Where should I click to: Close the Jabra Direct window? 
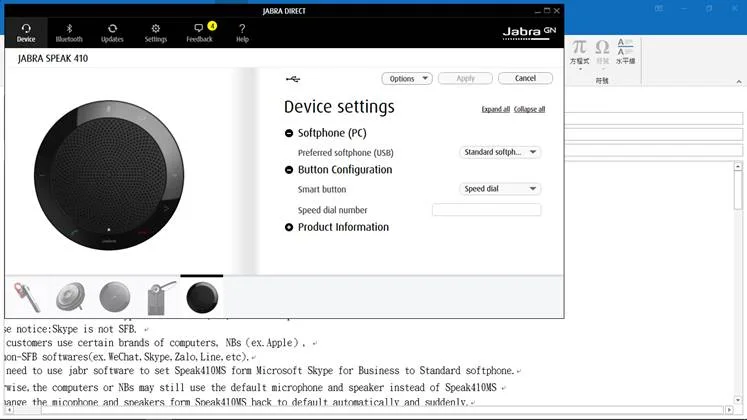coord(556,10)
